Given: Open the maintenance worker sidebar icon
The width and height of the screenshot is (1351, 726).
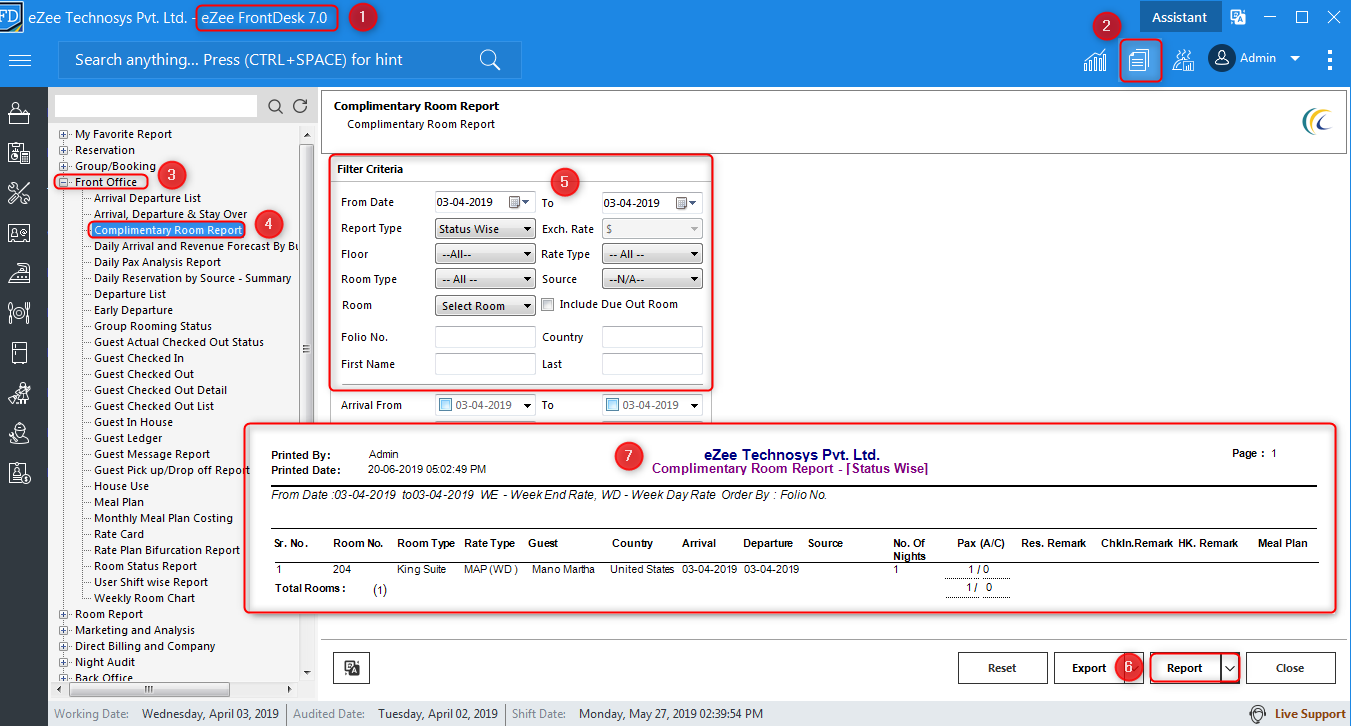Looking at the screenshot, I should pyautogui.click(x=19, y=433).
